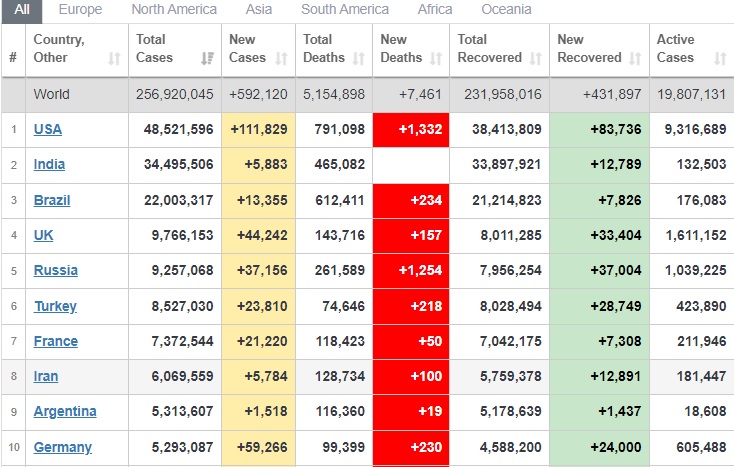
Task: Select the Oceania tab
Action: 507,10
